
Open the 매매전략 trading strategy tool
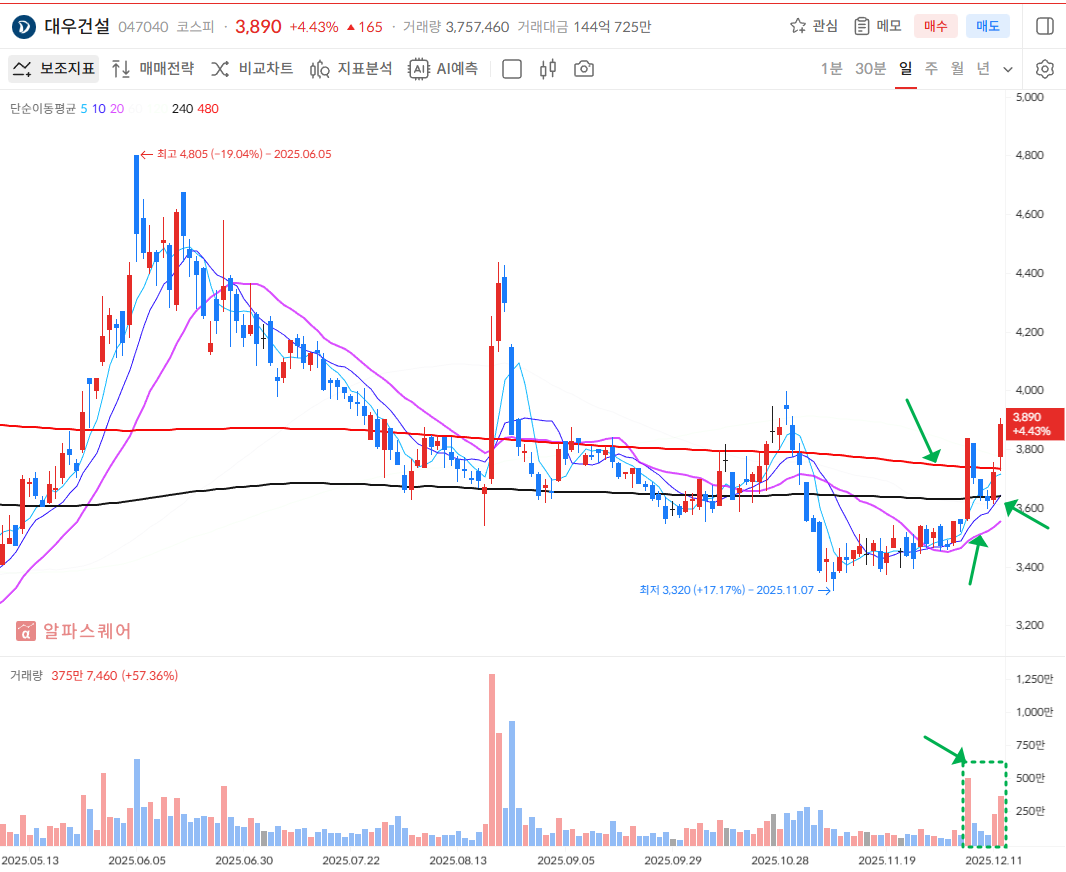152,69
